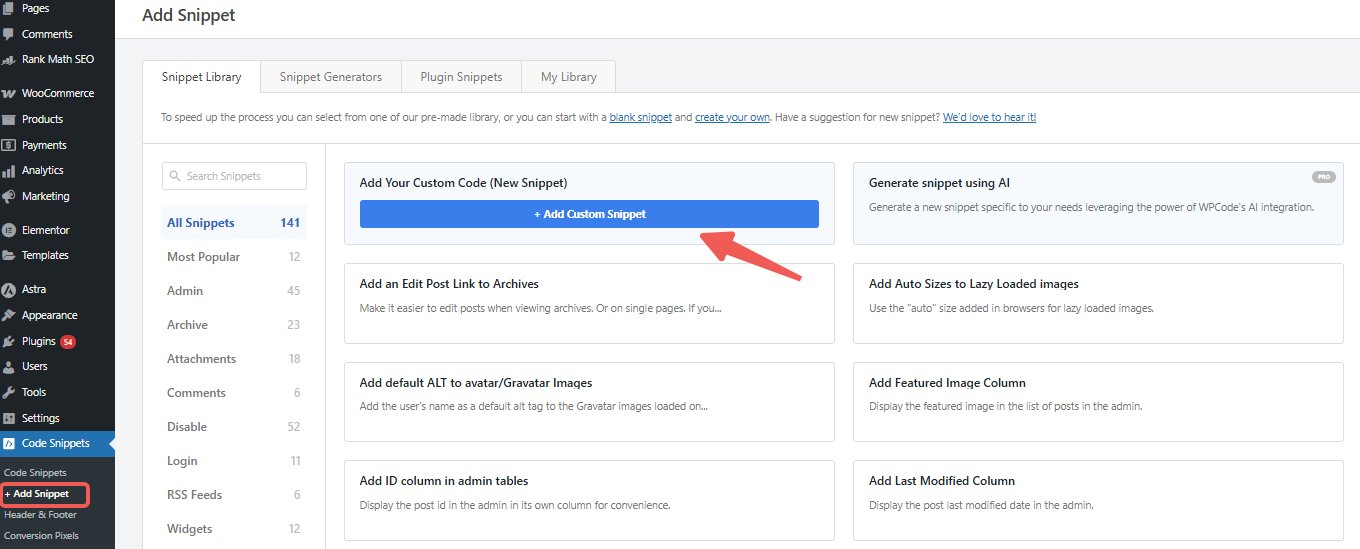Open Rank Math SEO sidebar icon
This screenshot has height=549, width=1360.
click(x=9, y=59)
